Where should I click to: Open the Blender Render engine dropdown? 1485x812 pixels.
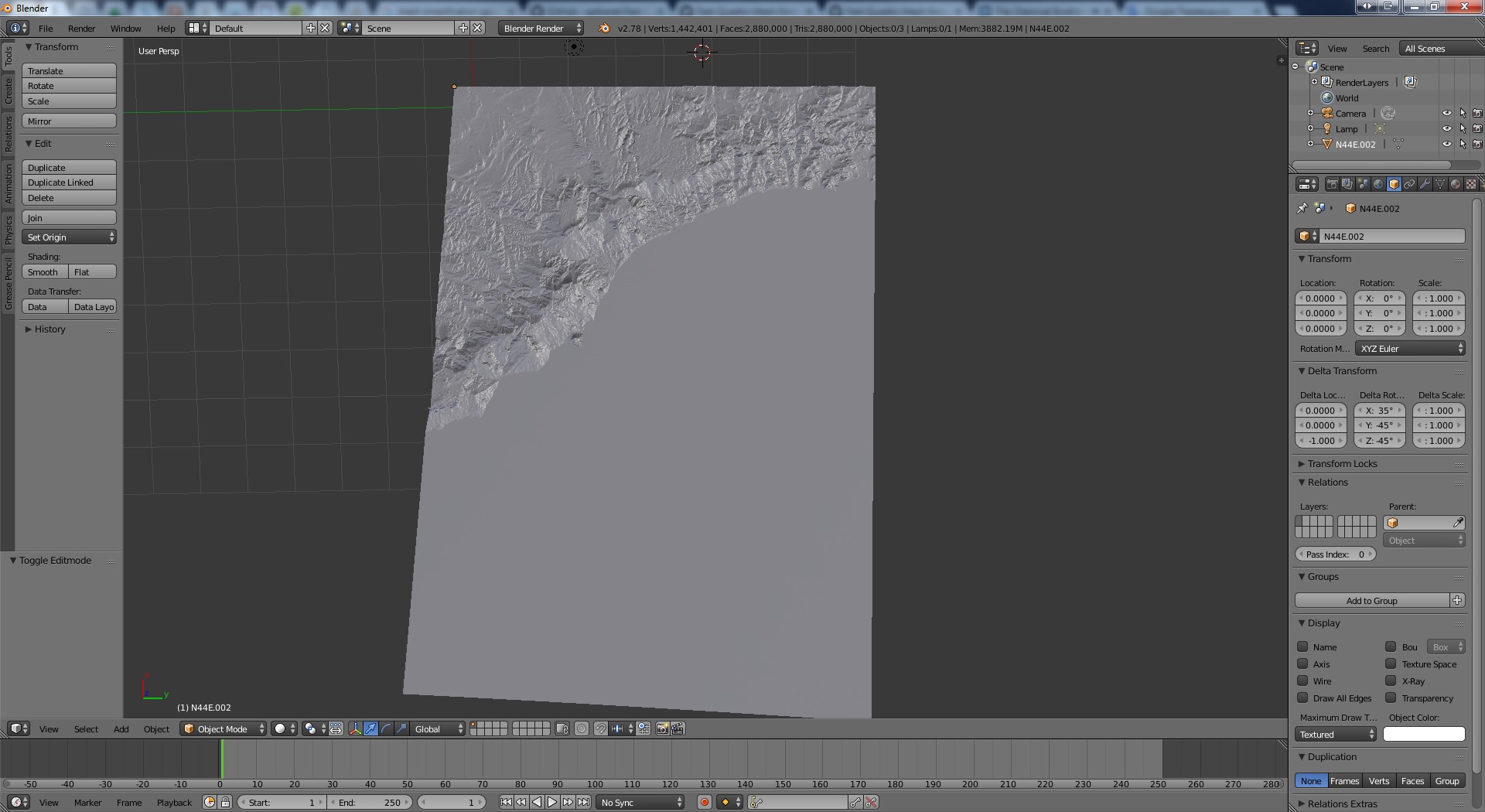[x=541, y=28]
